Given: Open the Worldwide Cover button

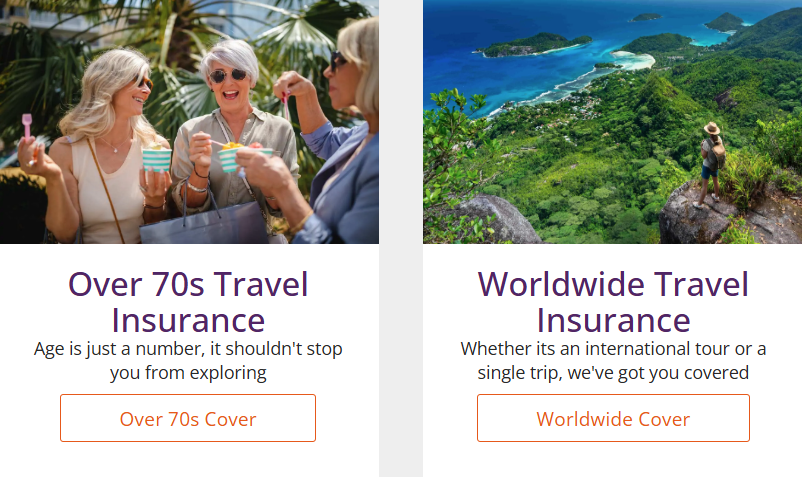Looking at the screenshot, I should coord(613,418).
